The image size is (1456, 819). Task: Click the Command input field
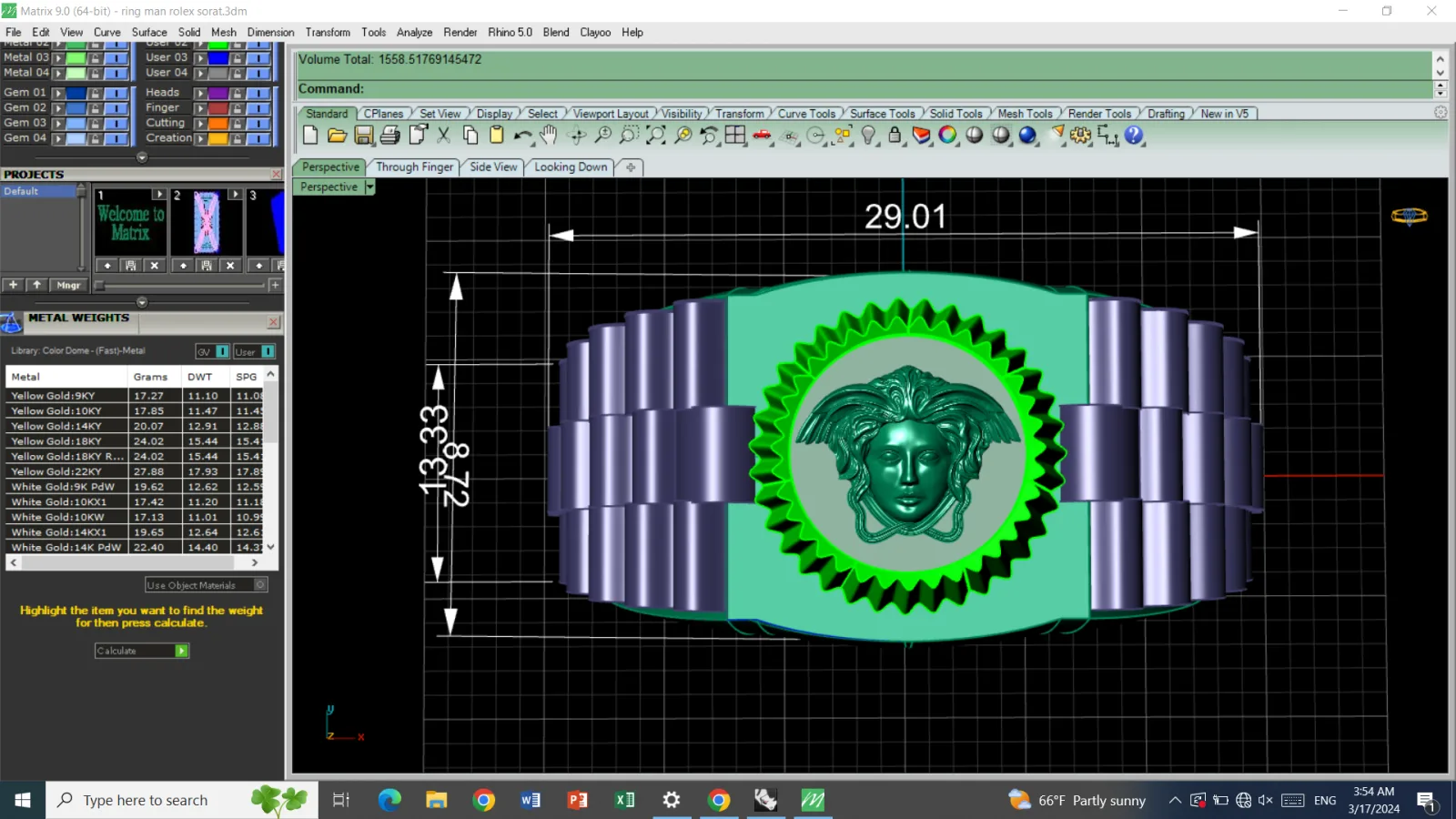pyautogui.click(x=864, y=89)
